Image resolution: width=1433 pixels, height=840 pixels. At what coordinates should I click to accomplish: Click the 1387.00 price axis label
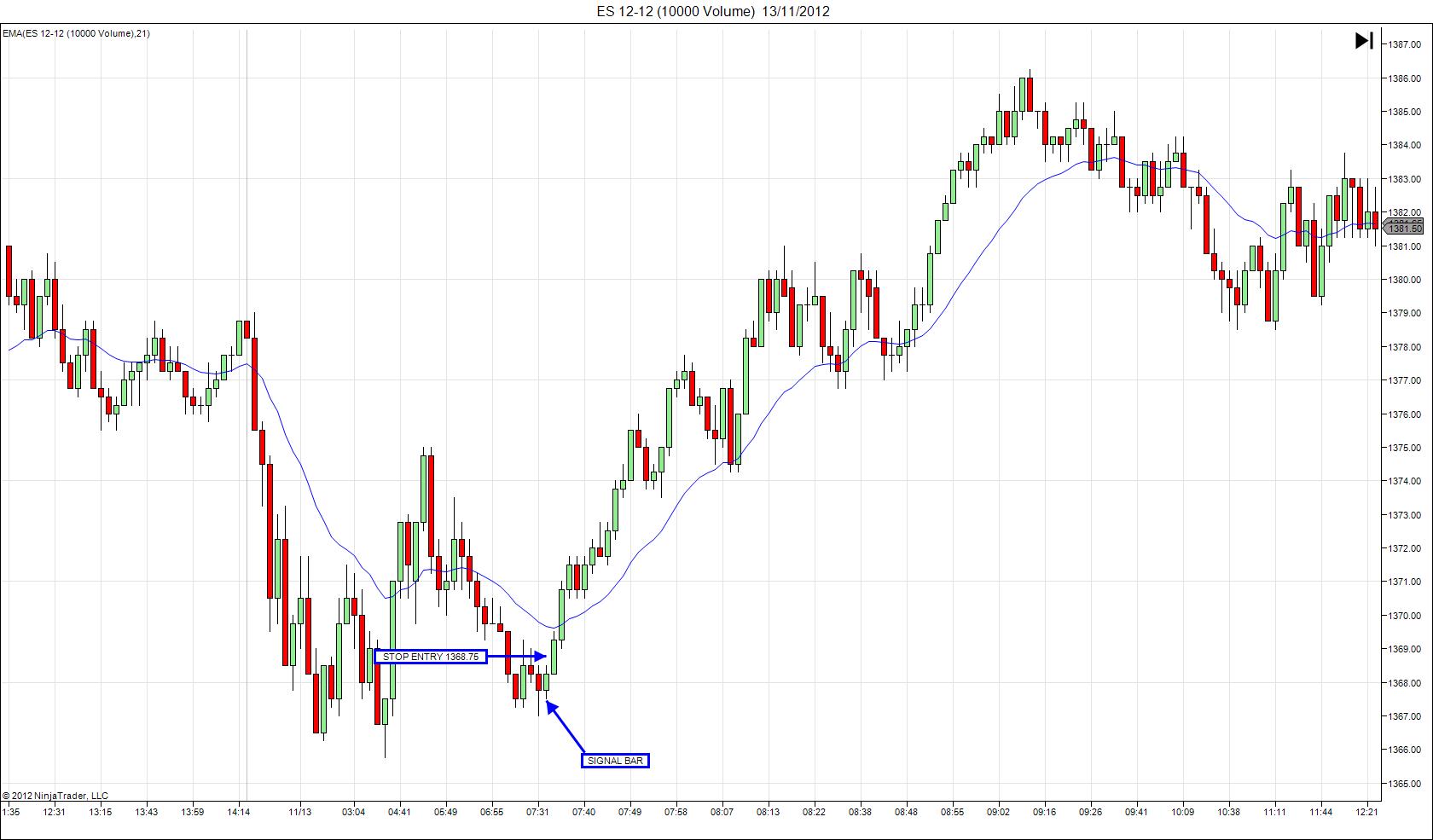tap(1404, 44)
